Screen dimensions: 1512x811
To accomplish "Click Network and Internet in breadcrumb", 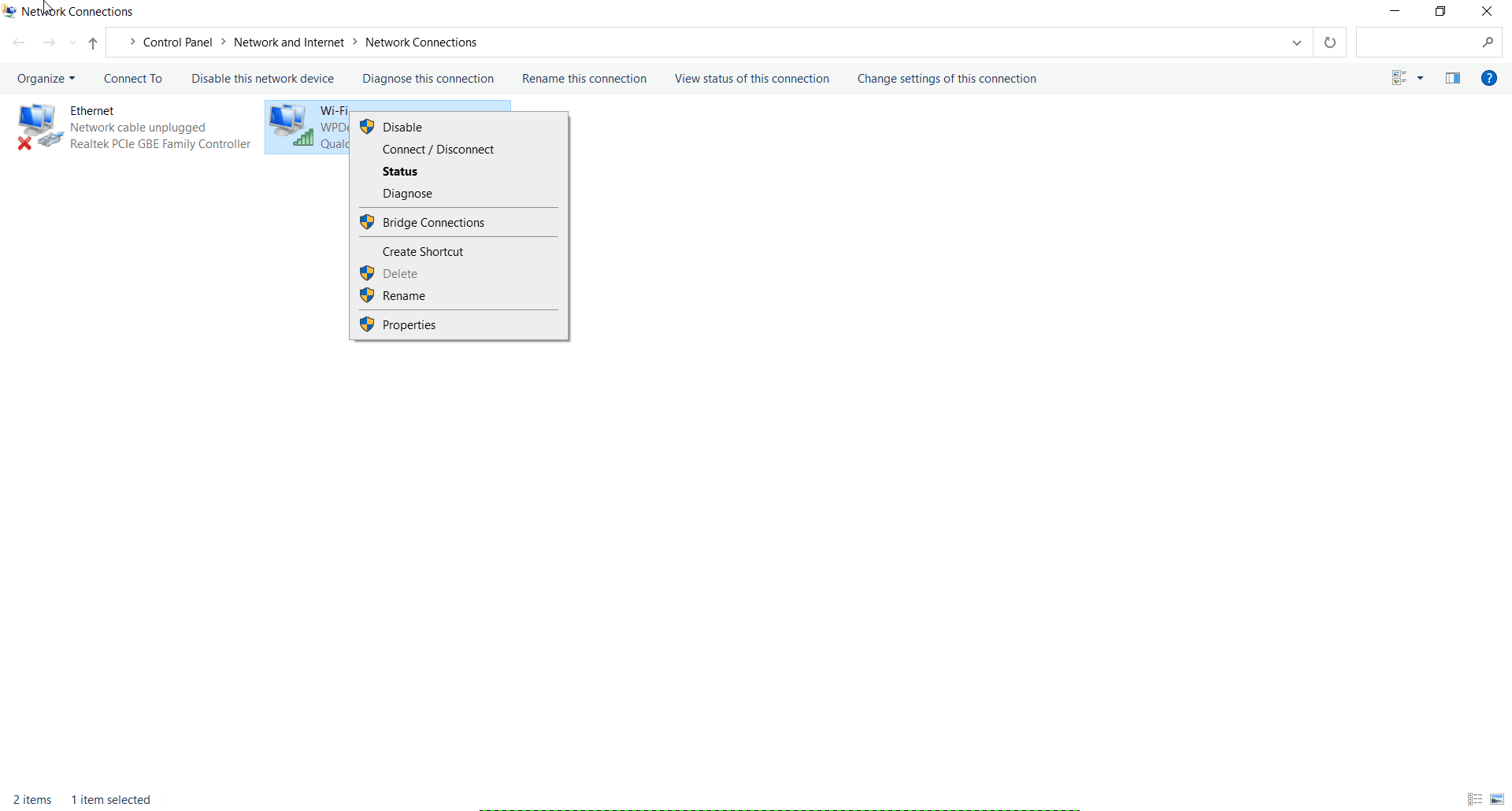I will pos(289,43).
